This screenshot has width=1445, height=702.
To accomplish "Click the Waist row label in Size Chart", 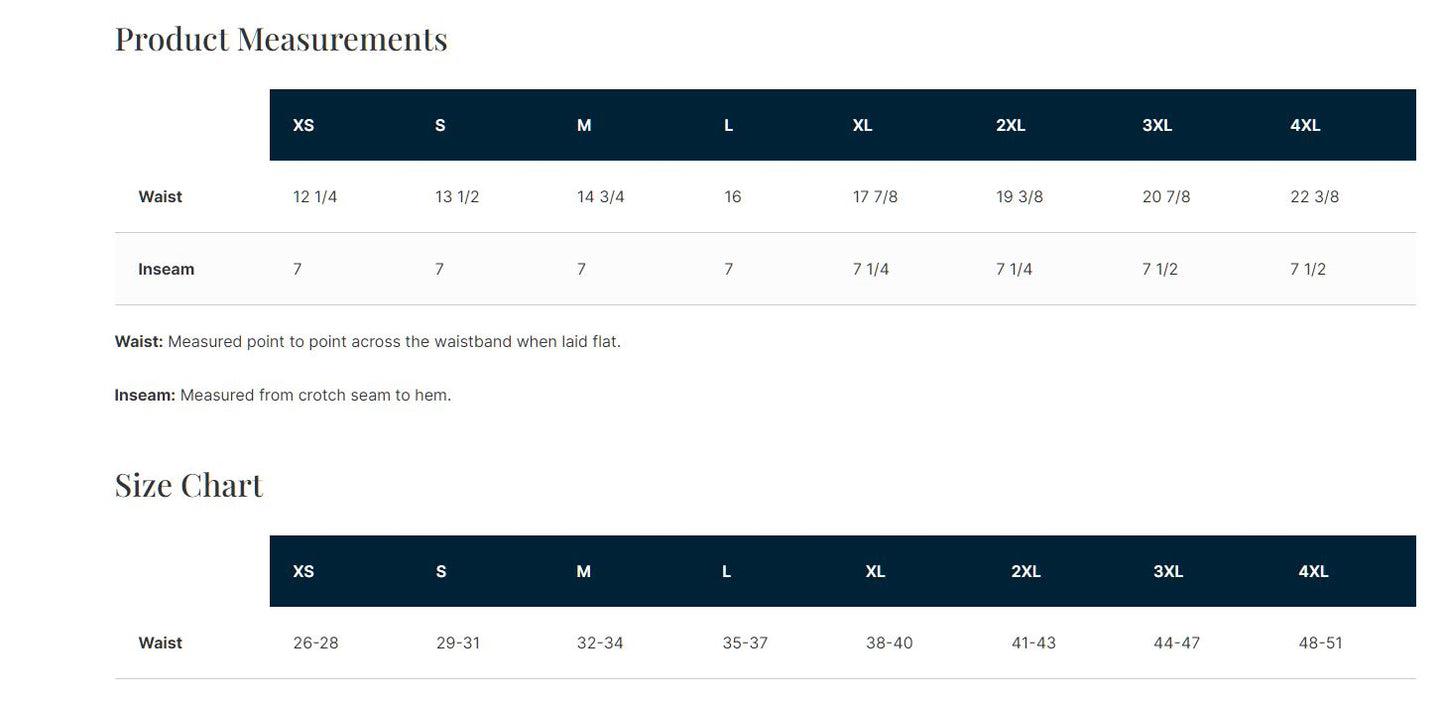I will click(x=160, y=643).
